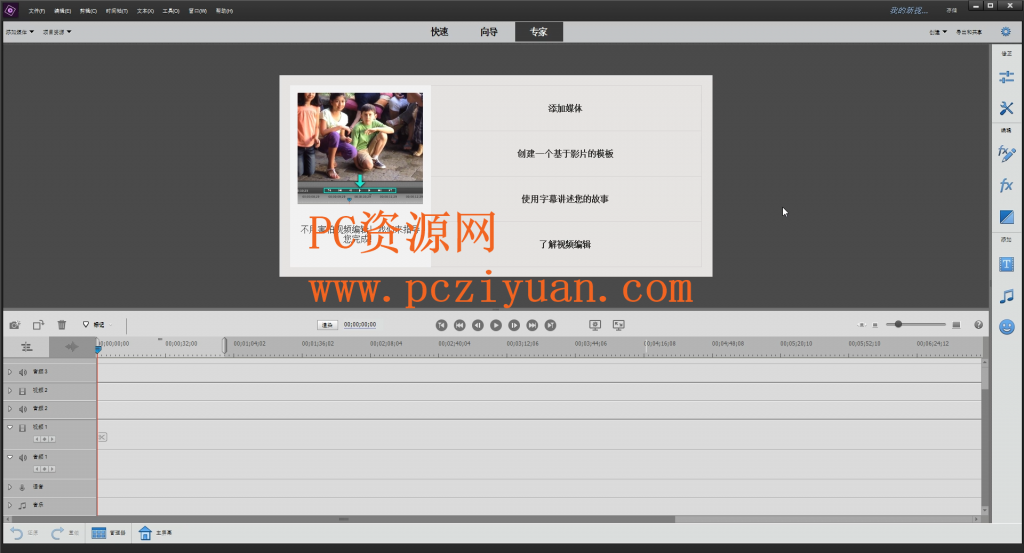Toggle audio waveform view button in timeline header

[x=72, y=347]
